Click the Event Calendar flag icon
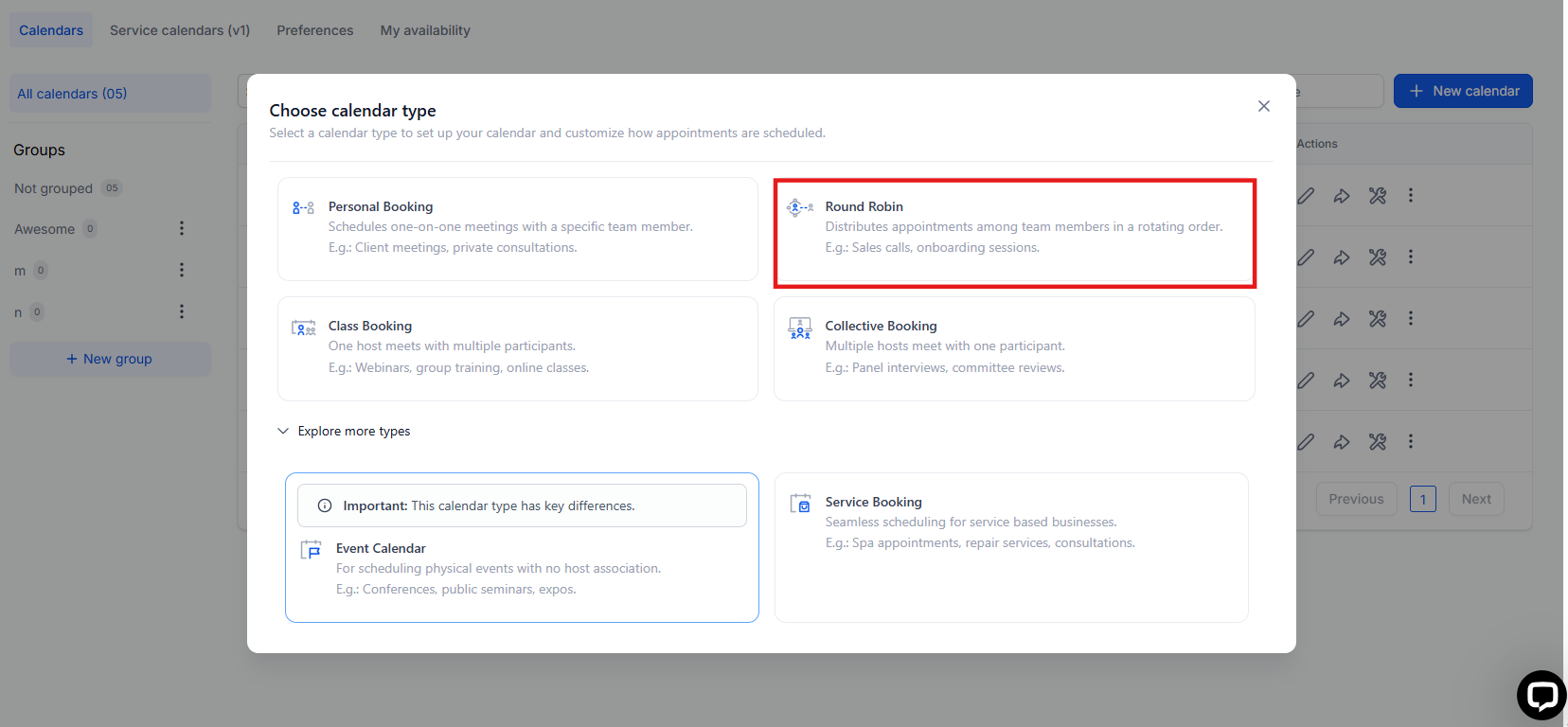The width and height of the screenshot is (1568, 727). click(311, 550)
